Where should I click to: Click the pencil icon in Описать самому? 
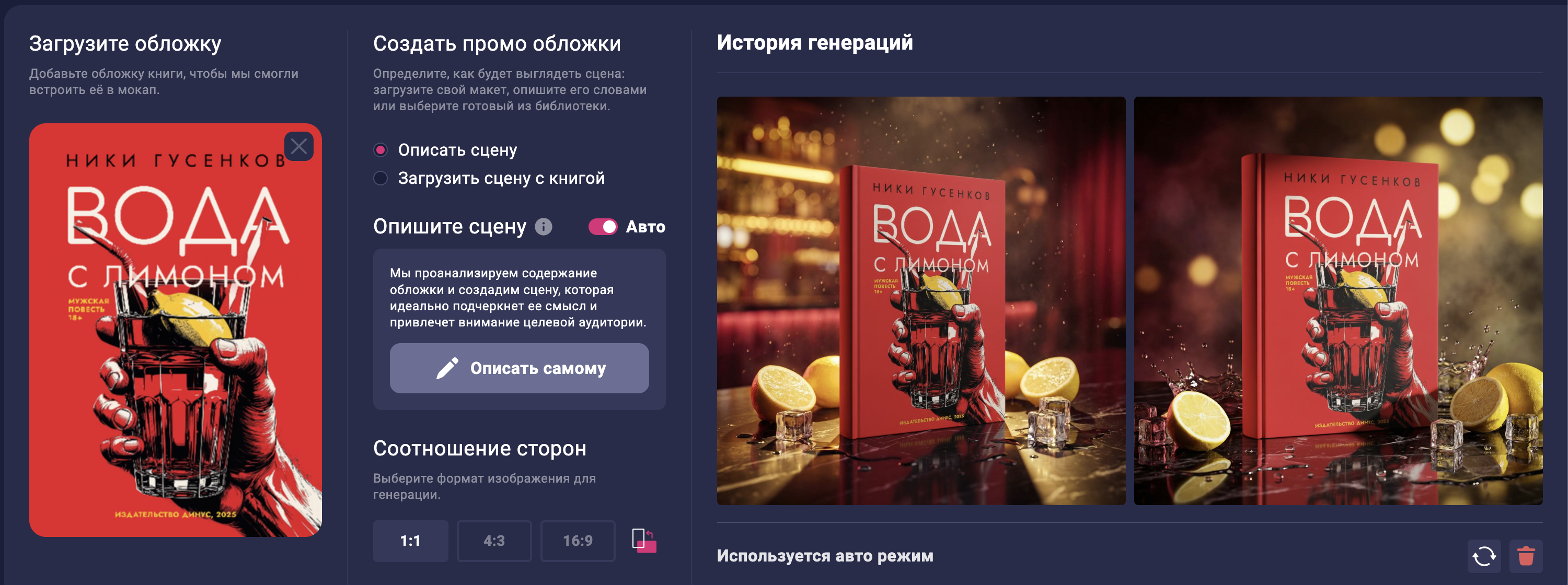[447, 369]
